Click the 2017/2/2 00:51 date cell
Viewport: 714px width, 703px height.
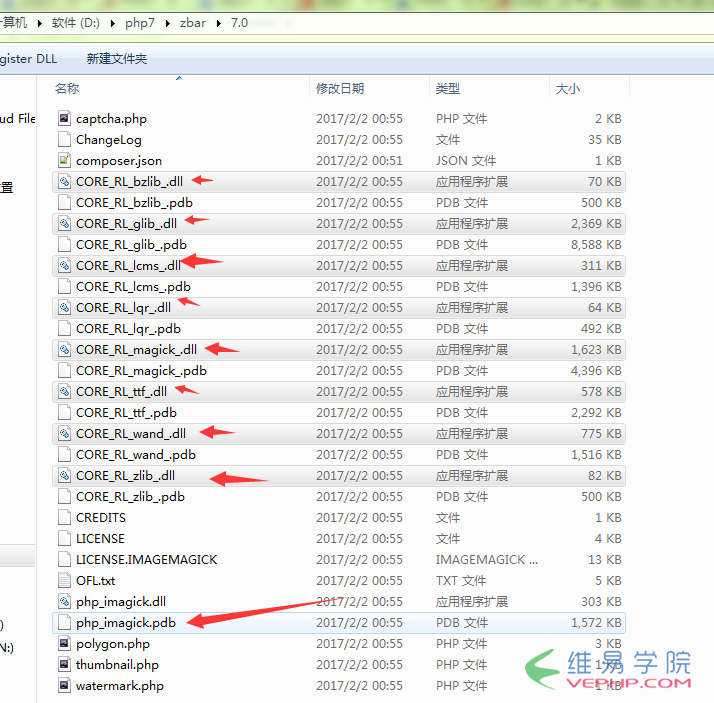(359, 161)
